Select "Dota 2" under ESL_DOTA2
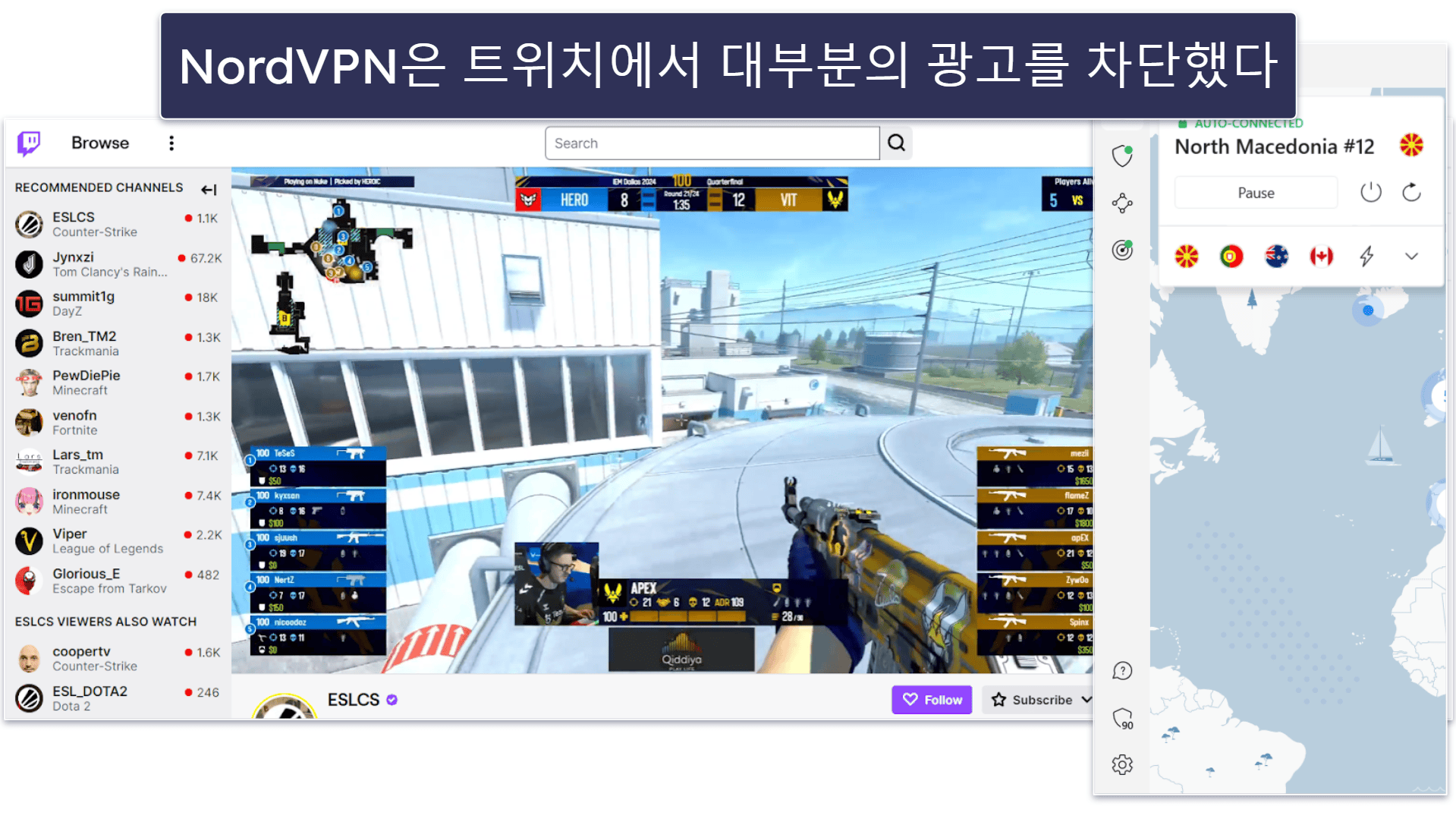This screenshot has width=1456, height=819. point(71,707)
